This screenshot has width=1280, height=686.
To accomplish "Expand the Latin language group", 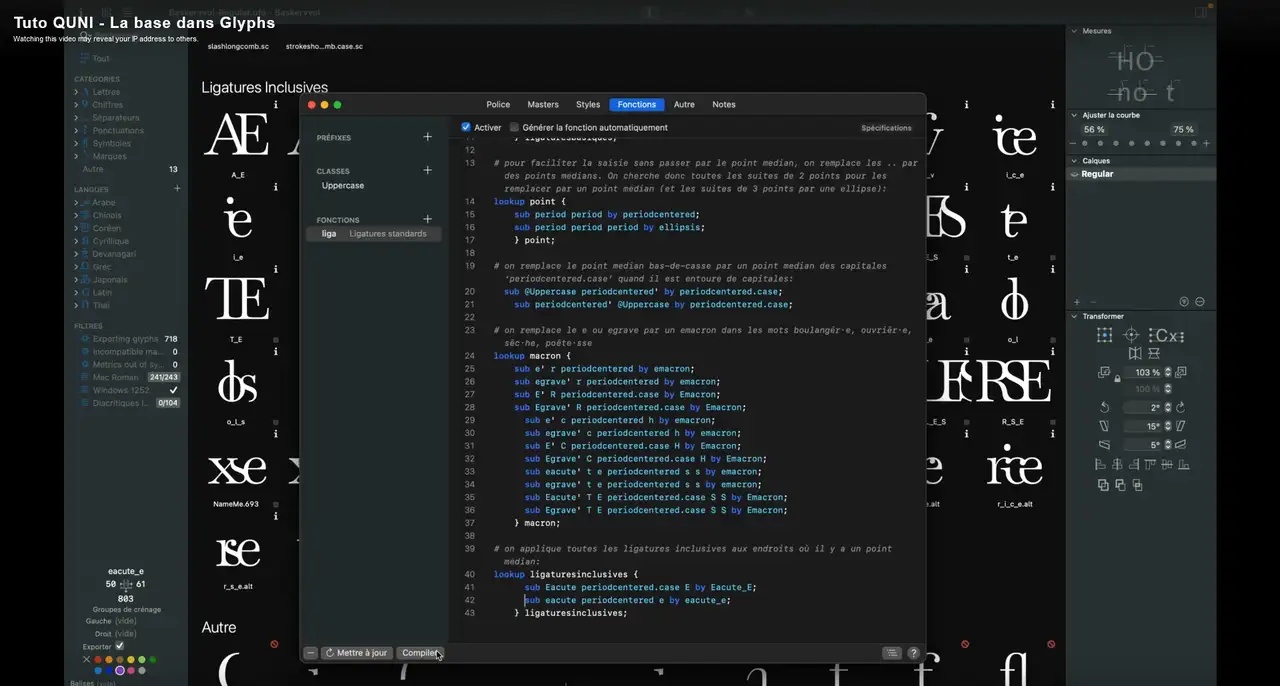I will [x=76, y=293].
